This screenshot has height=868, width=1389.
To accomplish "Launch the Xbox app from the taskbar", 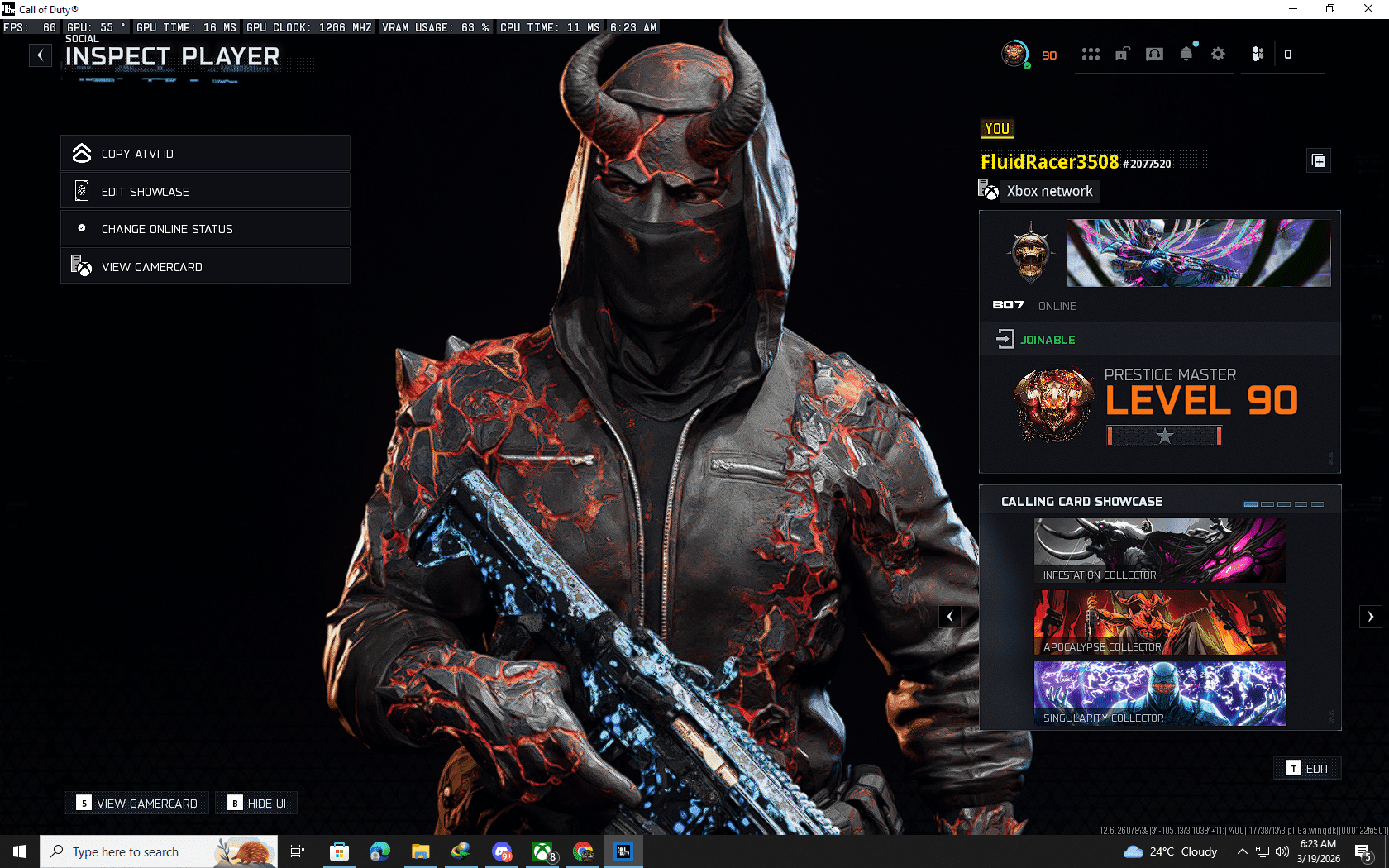I will click(x=543, y=851).
